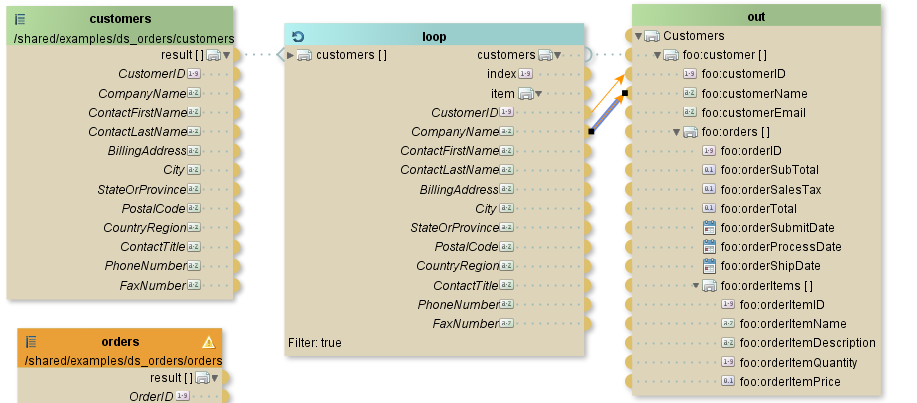This screenshot has width=917, height=403.
Task: Collapse the Customers root node in out
Action: pos(638,36)
